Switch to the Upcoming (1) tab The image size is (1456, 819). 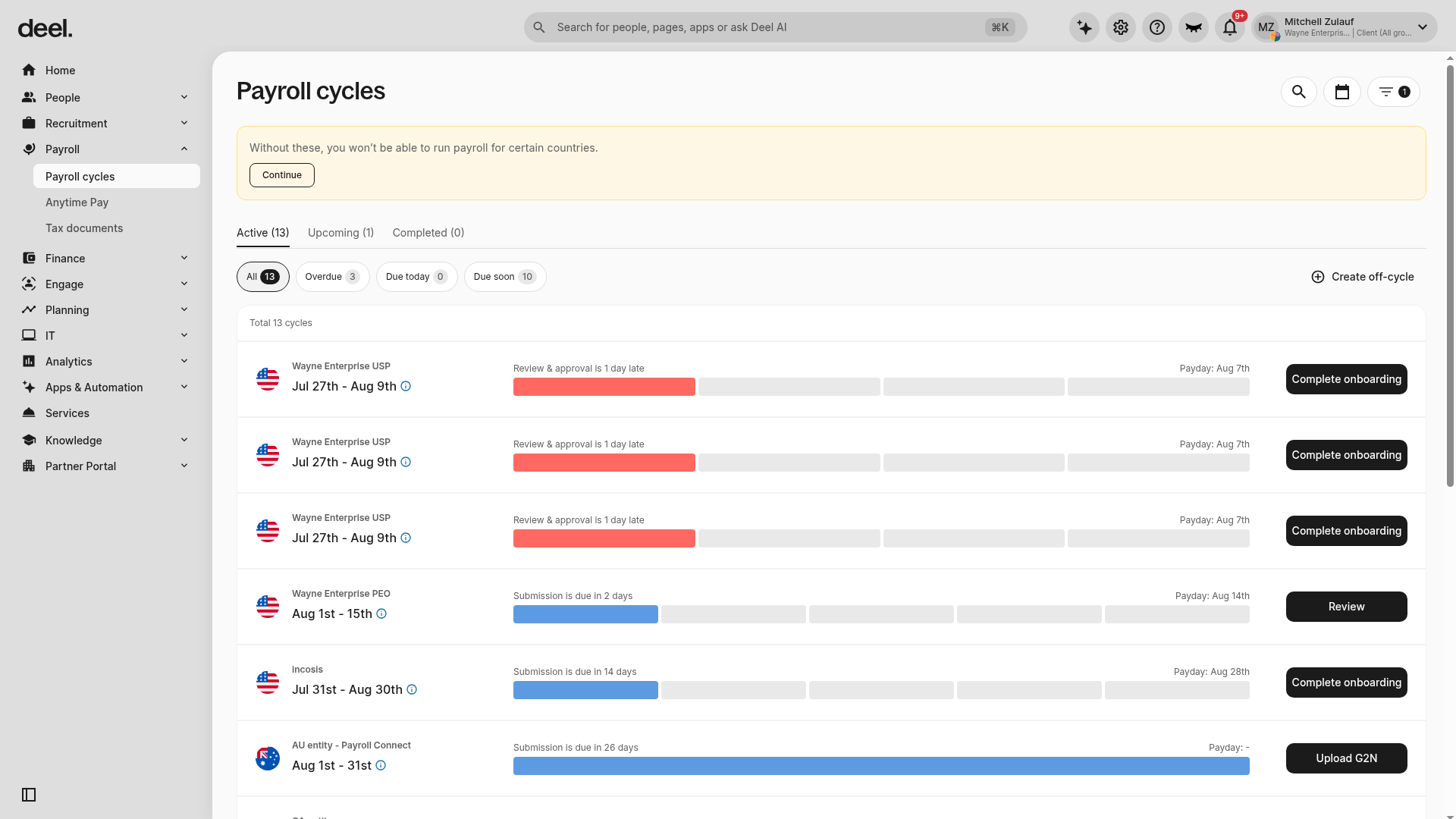(x=340, y=233)
